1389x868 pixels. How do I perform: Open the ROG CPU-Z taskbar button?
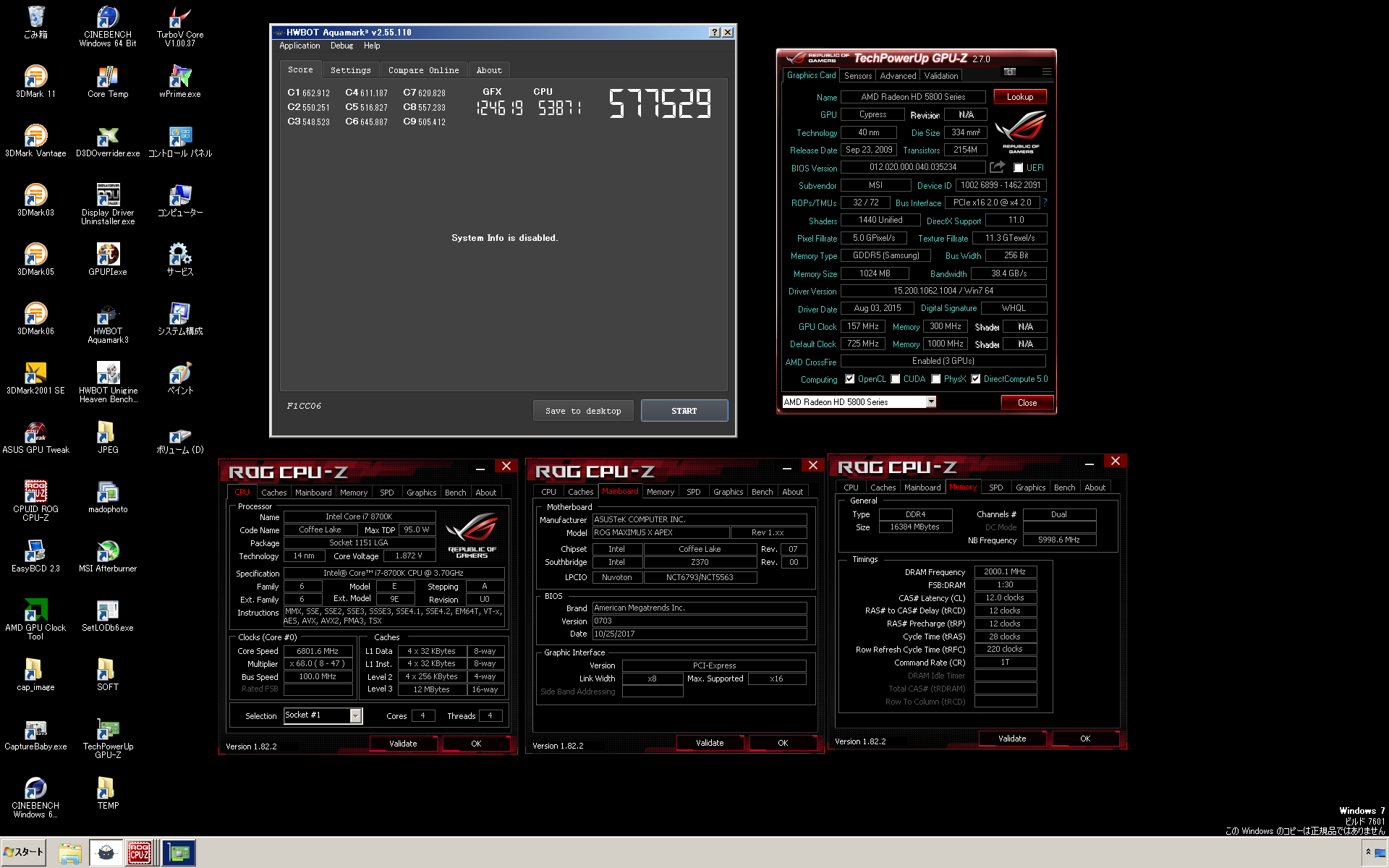(140, 852)
